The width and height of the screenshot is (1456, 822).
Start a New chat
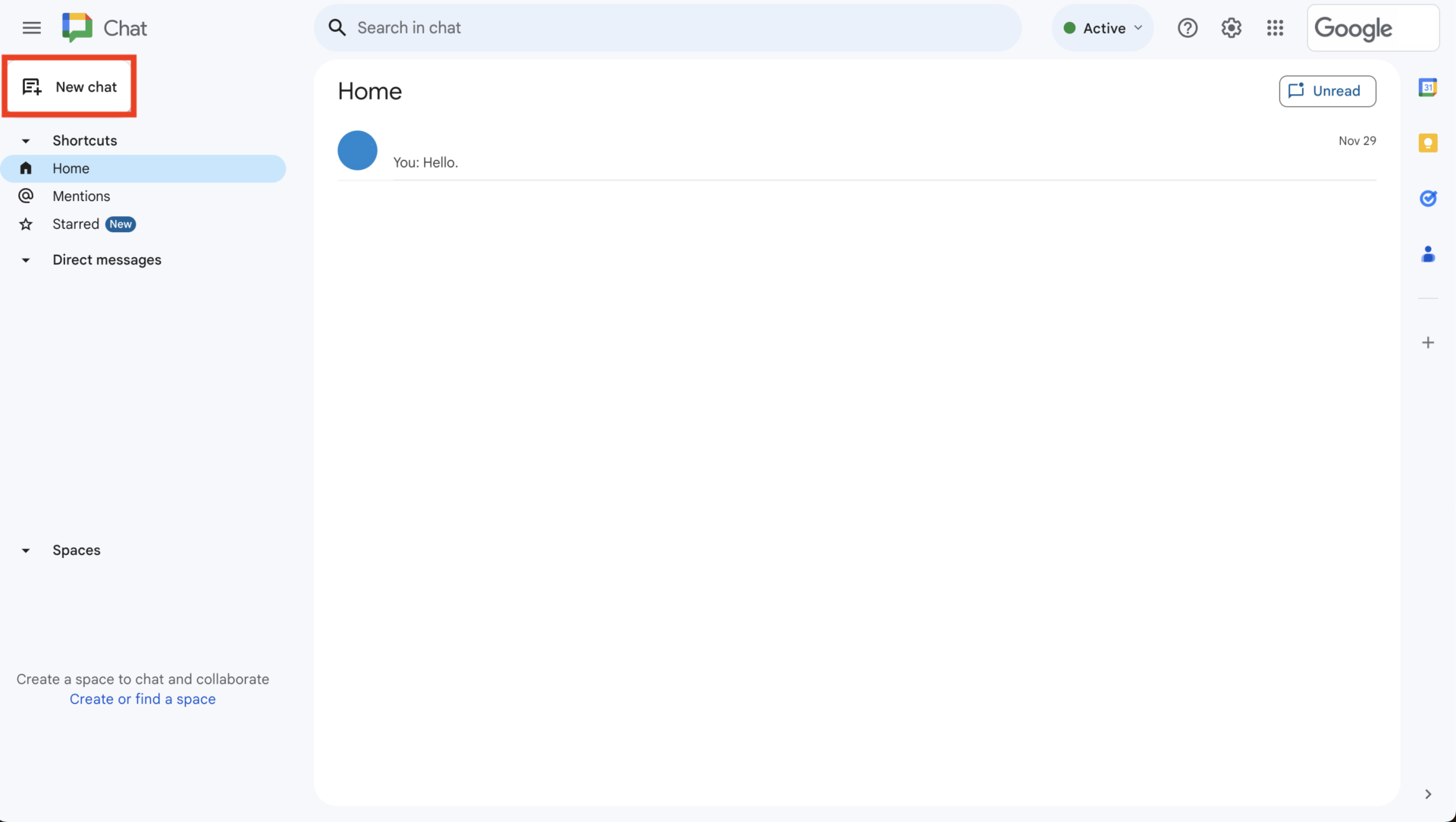[x=70, y=86]
